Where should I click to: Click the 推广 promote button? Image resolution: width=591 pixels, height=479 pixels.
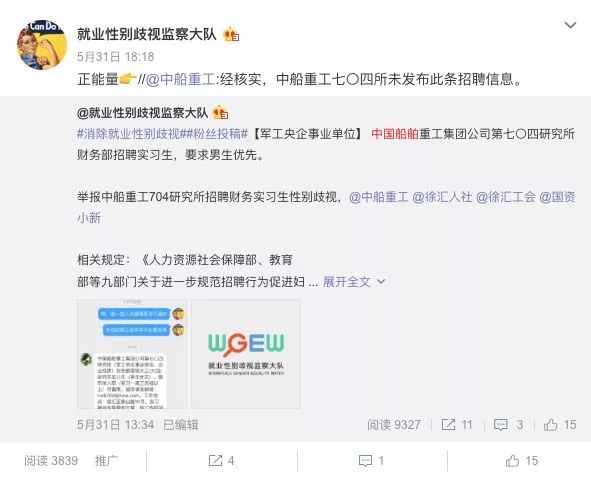point(106,461)
